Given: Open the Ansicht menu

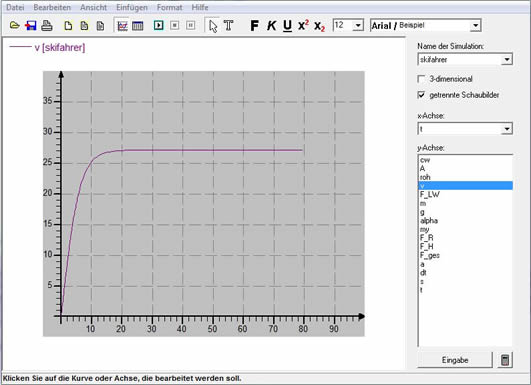Looking at the screenshot, I should (93, 7).
